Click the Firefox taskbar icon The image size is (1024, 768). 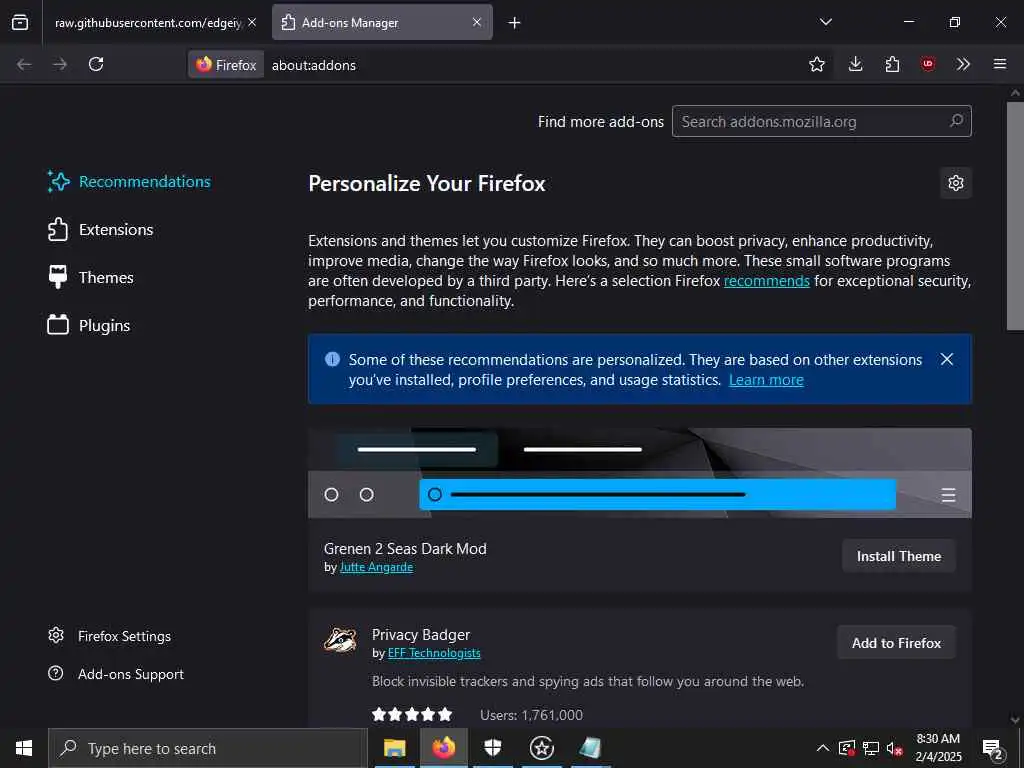(x=444, y=748)
